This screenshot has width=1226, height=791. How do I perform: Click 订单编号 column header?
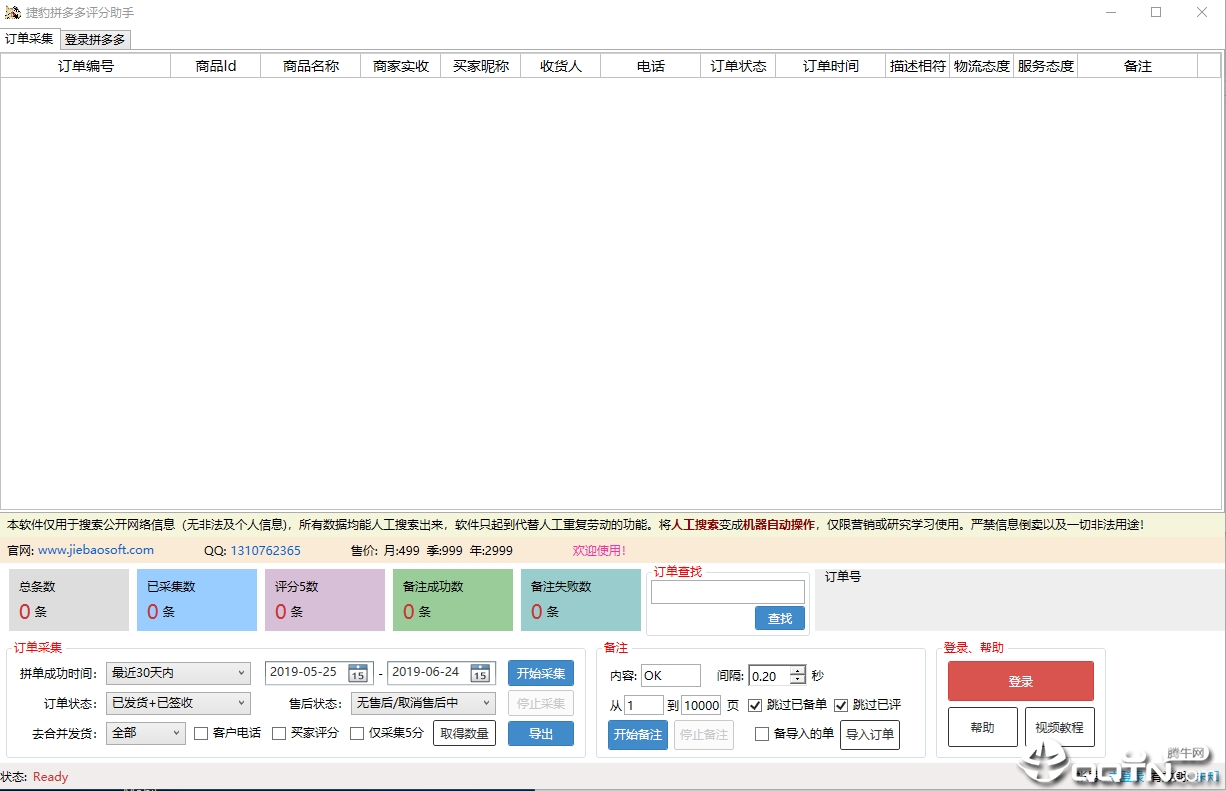(x=86, y=66)
